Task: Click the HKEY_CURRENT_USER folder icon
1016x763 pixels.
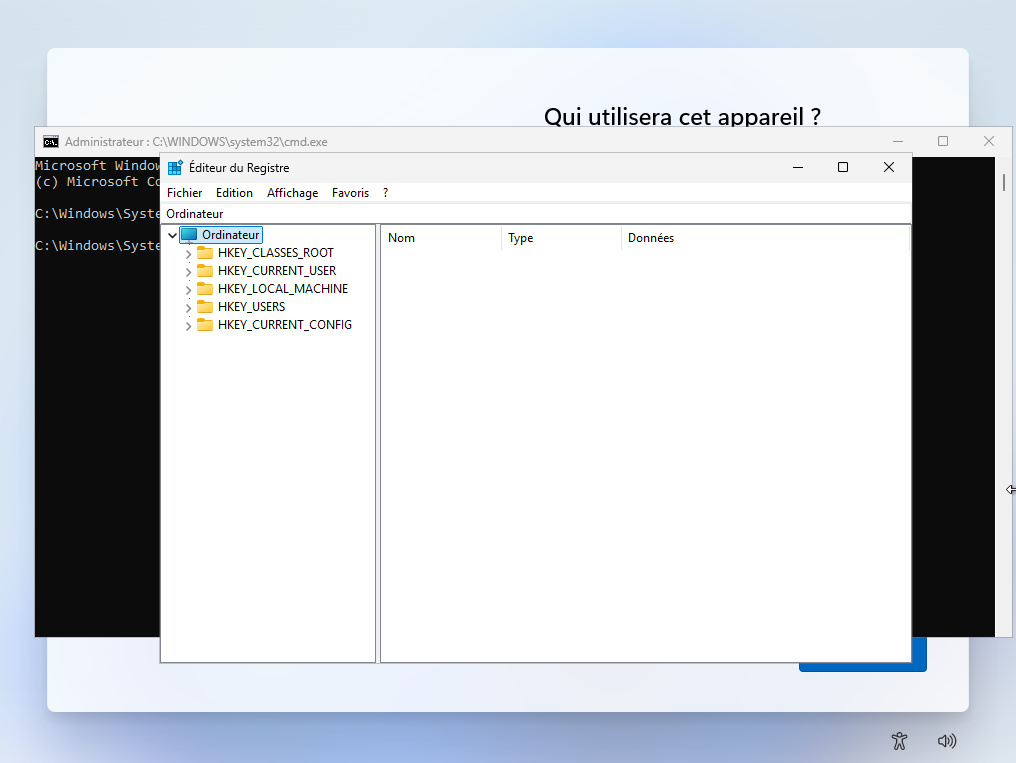Action: coord(205,271)
